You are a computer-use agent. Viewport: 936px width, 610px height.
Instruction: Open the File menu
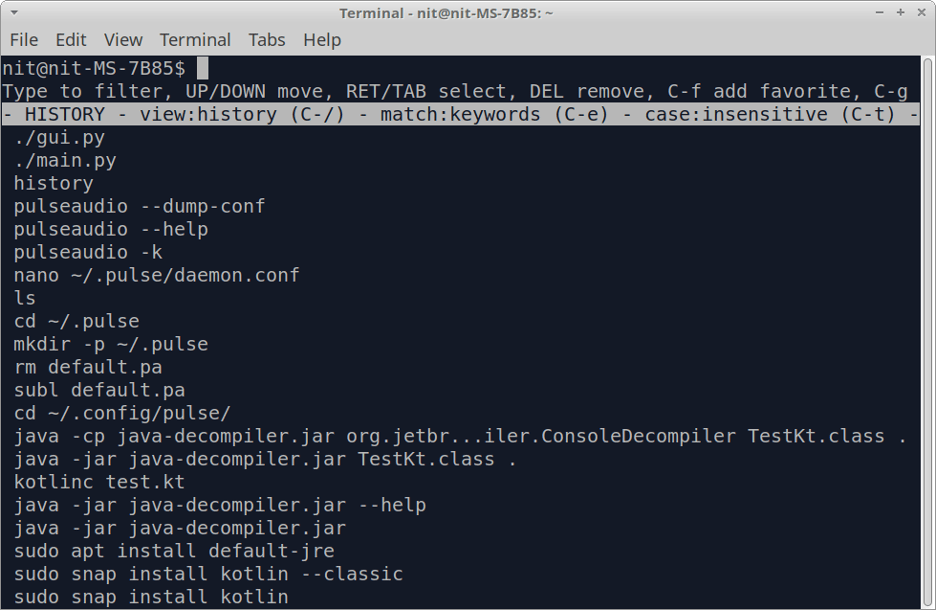(23, 40)
